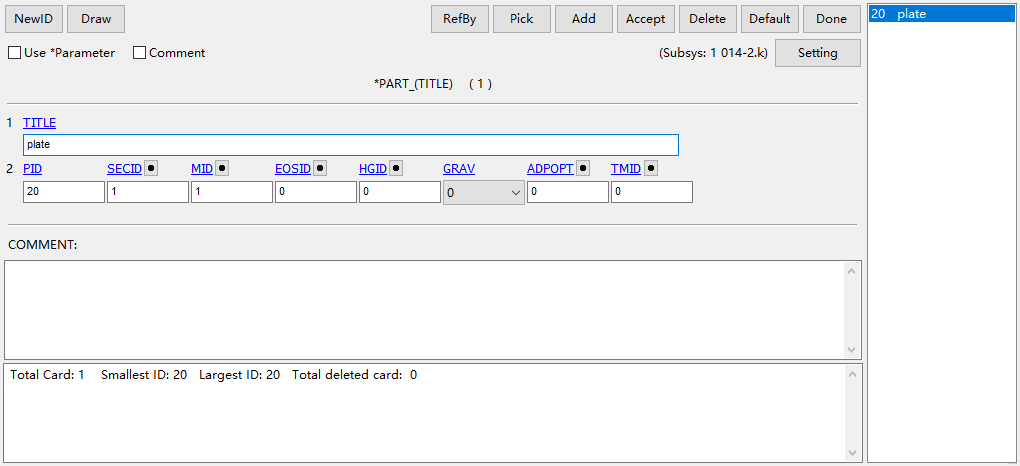Click the '*PART_(TITLE)' heading text
This screenshot has width=1020, height=466.
point(413,84)
